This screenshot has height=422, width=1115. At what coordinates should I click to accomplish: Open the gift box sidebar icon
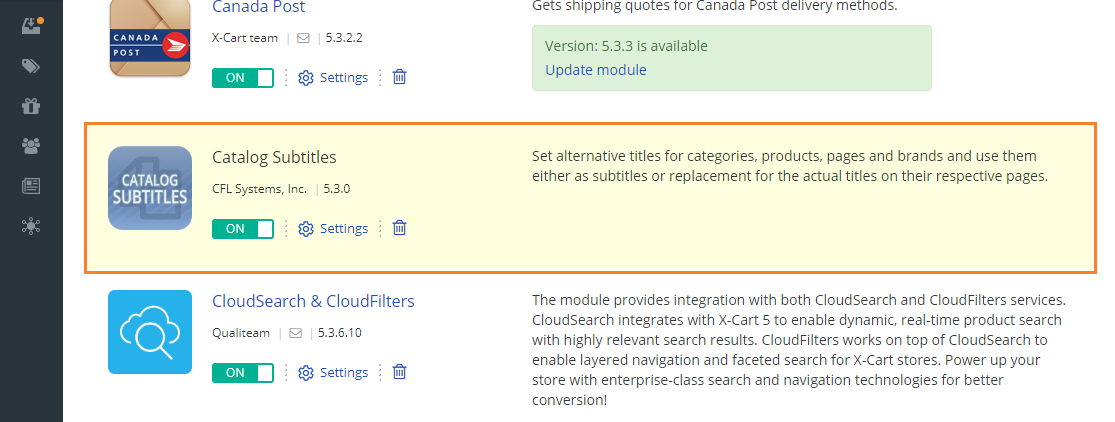tap(31, 106)
